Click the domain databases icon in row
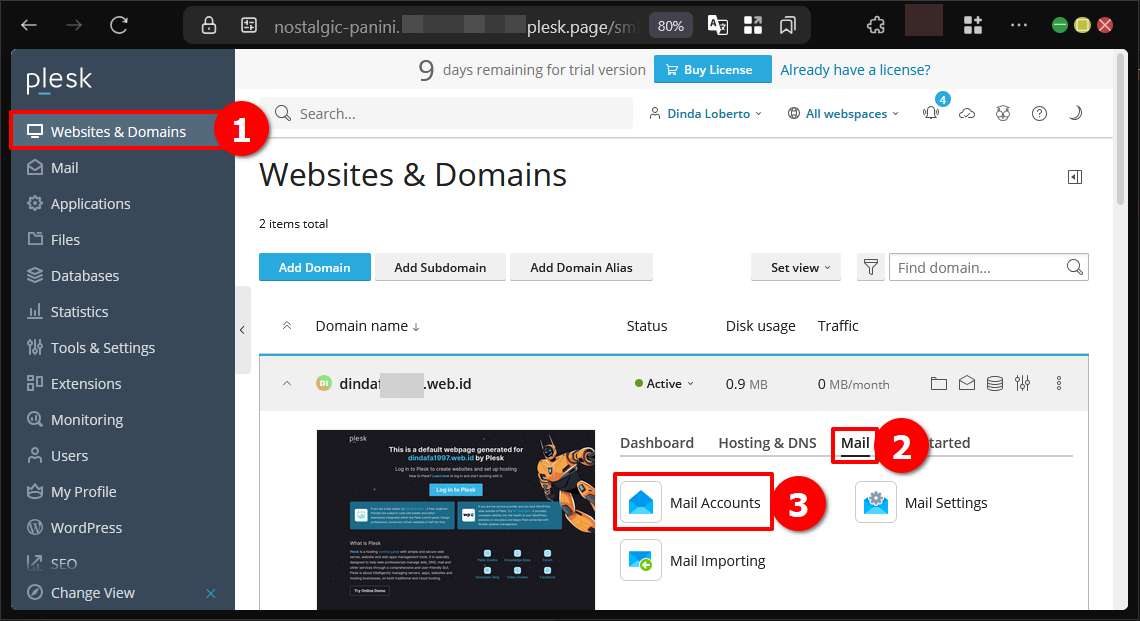The width and height of the screenshot is (1140, 621). (x=994, y=383)
